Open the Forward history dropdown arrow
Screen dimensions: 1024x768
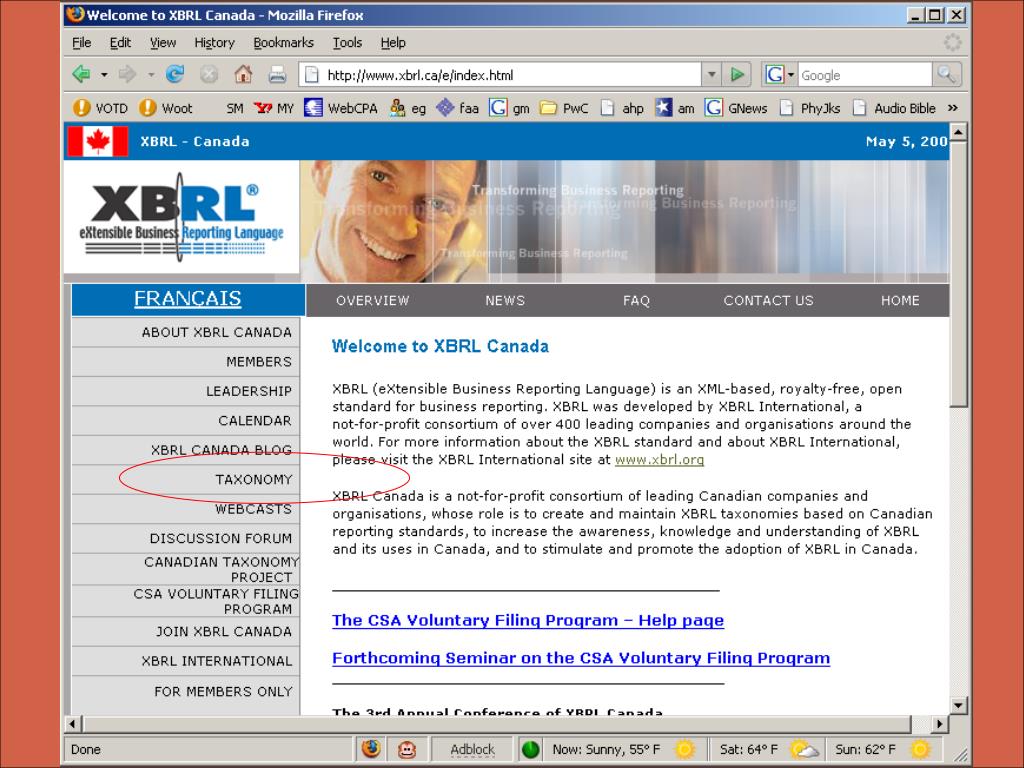click(x=151, y=74)
